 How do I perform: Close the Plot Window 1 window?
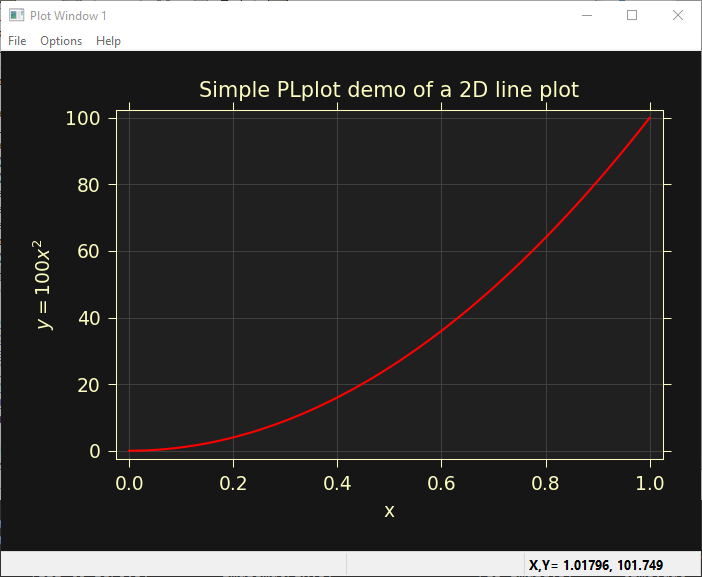coord(678,15)
